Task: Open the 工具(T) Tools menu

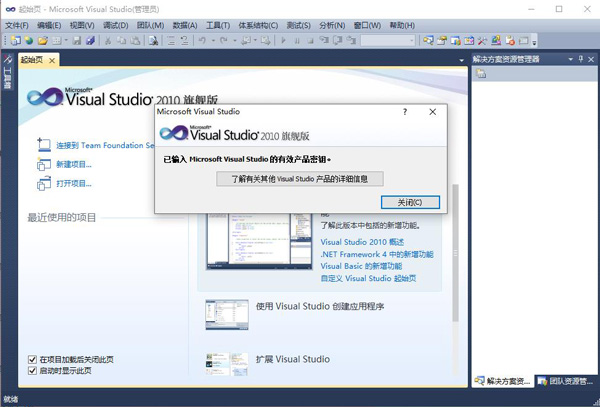Action: [218, 26]
